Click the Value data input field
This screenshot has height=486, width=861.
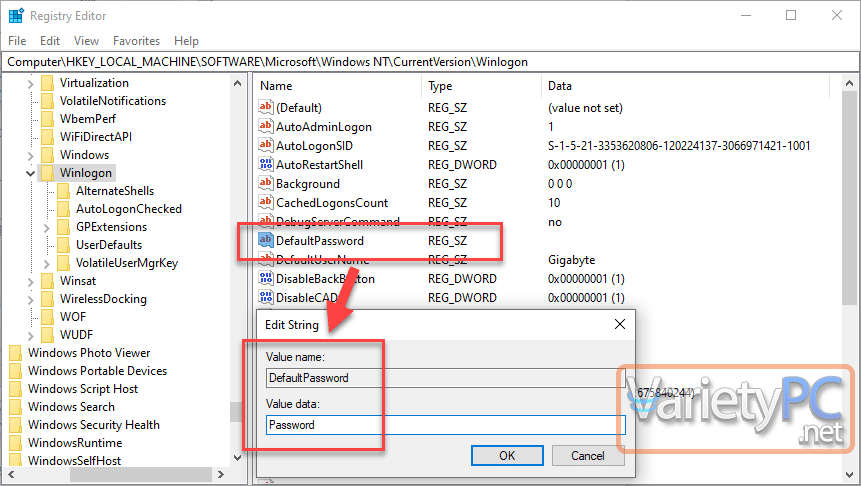click(x=445, y=424)
